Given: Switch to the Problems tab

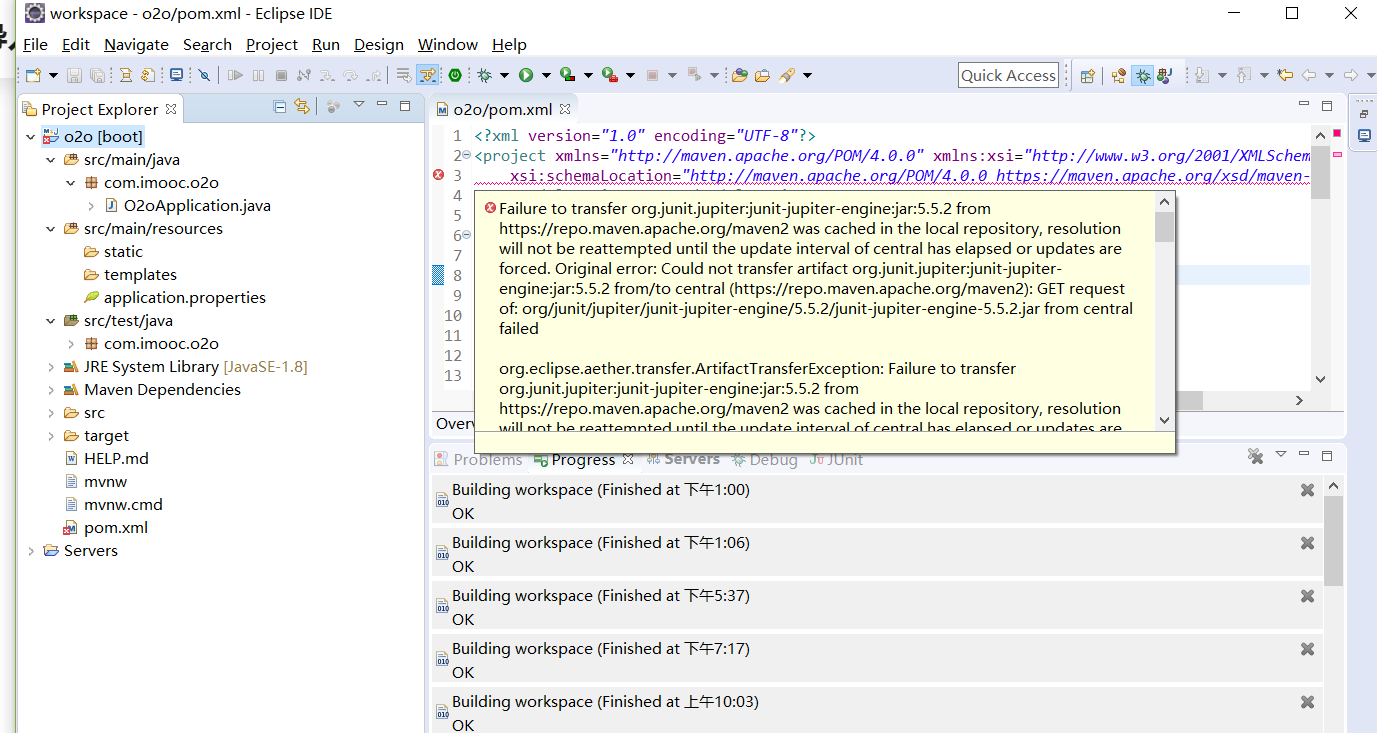Looking at the screenshot, I should pyautogui.click(x=478, y=459).
